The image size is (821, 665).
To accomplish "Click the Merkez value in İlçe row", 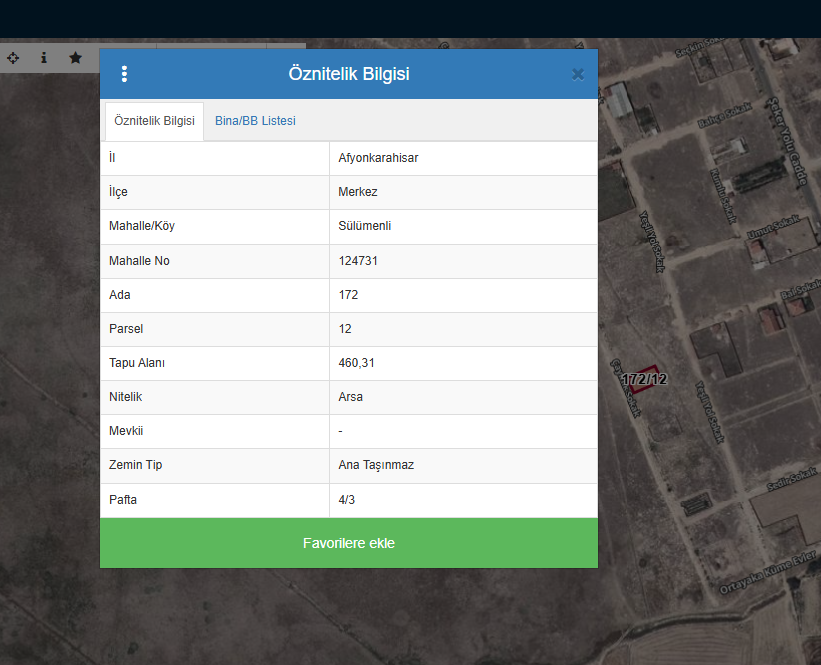I will 358,192.
